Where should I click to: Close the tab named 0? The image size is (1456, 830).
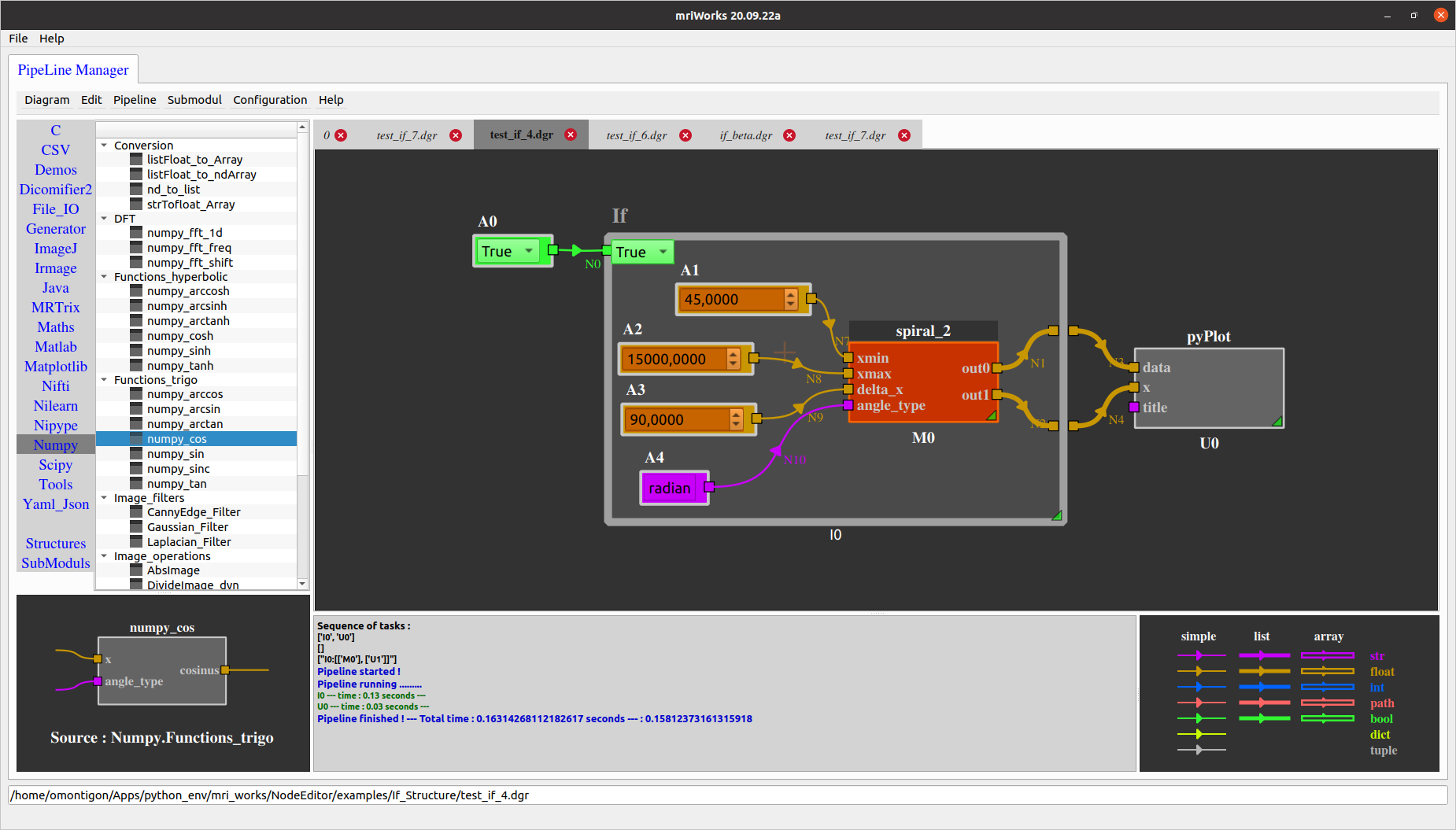[341, 135]
